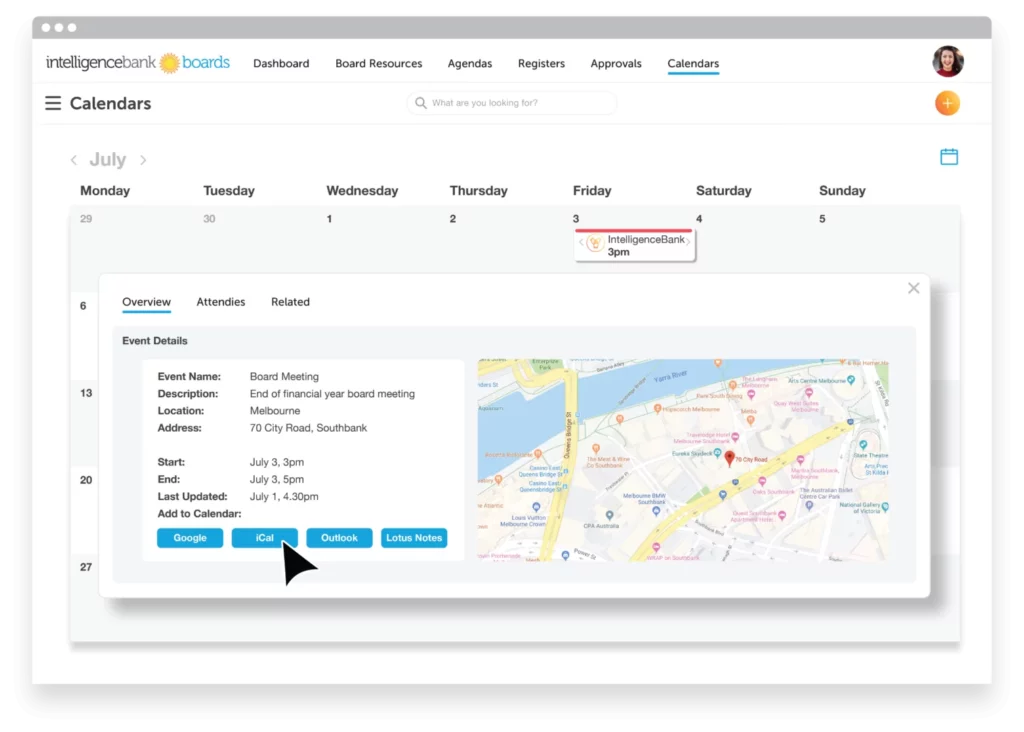
Task: Open the hamburger menu beside Calendars
Action: 53,103
